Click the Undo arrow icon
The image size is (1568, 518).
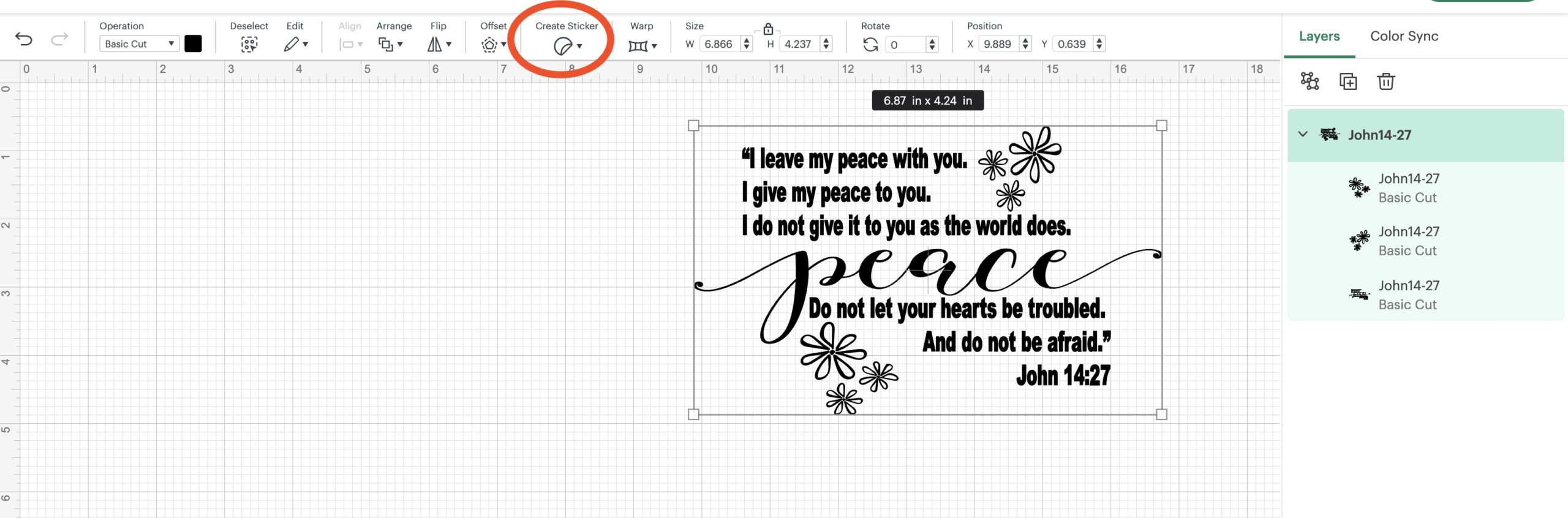[x=24, y=40]
